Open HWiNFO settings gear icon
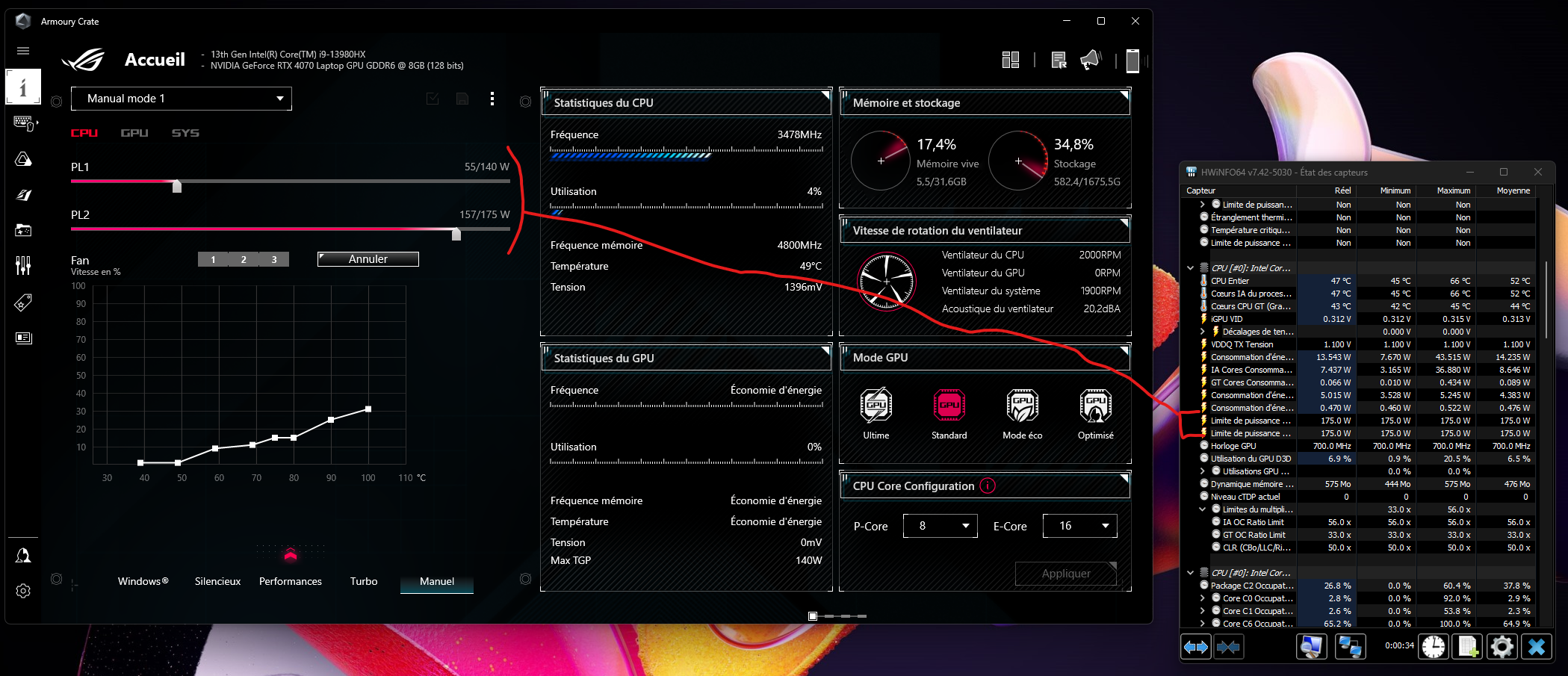 tap(1502, 646)
